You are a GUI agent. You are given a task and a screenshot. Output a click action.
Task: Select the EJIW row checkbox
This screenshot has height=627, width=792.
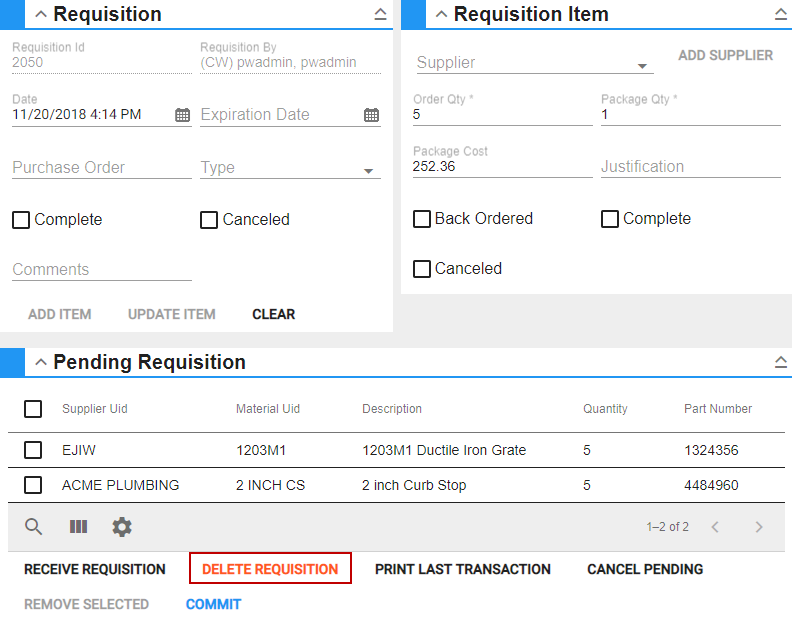coord(33,451)
